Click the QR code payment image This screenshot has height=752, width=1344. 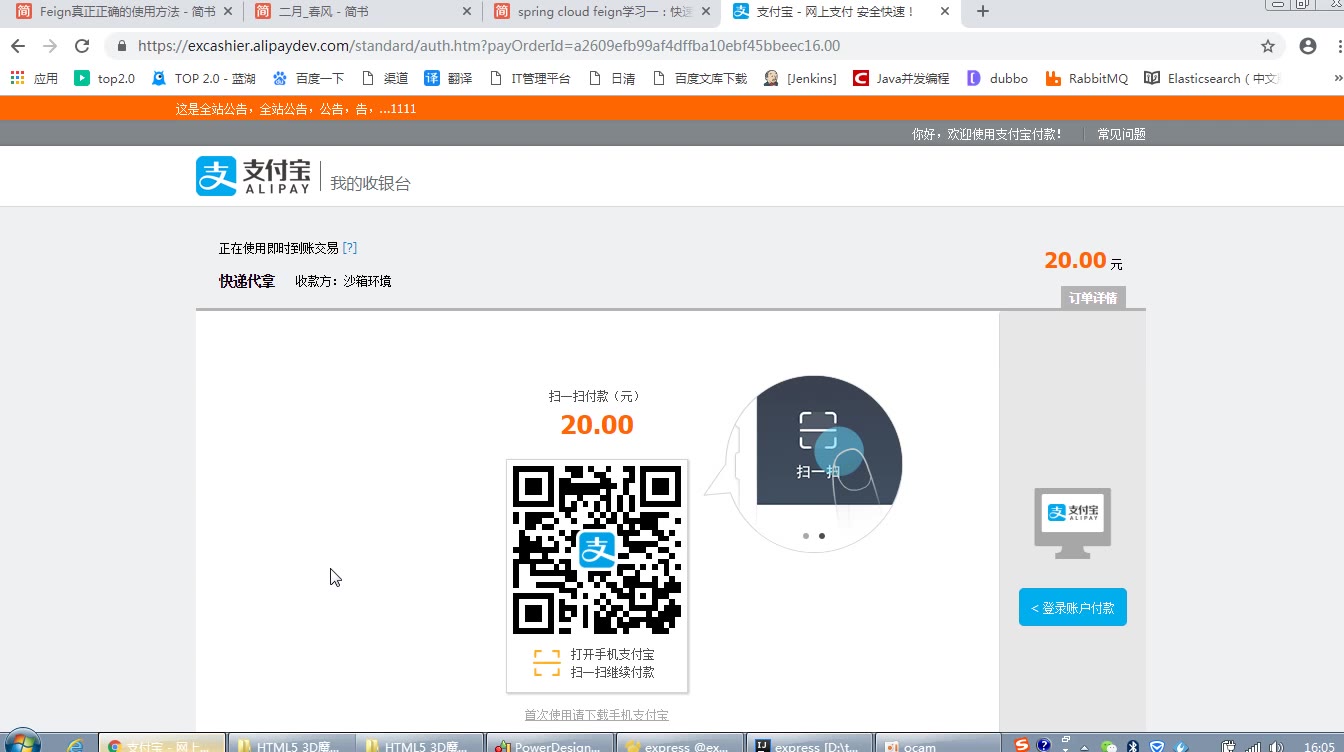[597, 549]
